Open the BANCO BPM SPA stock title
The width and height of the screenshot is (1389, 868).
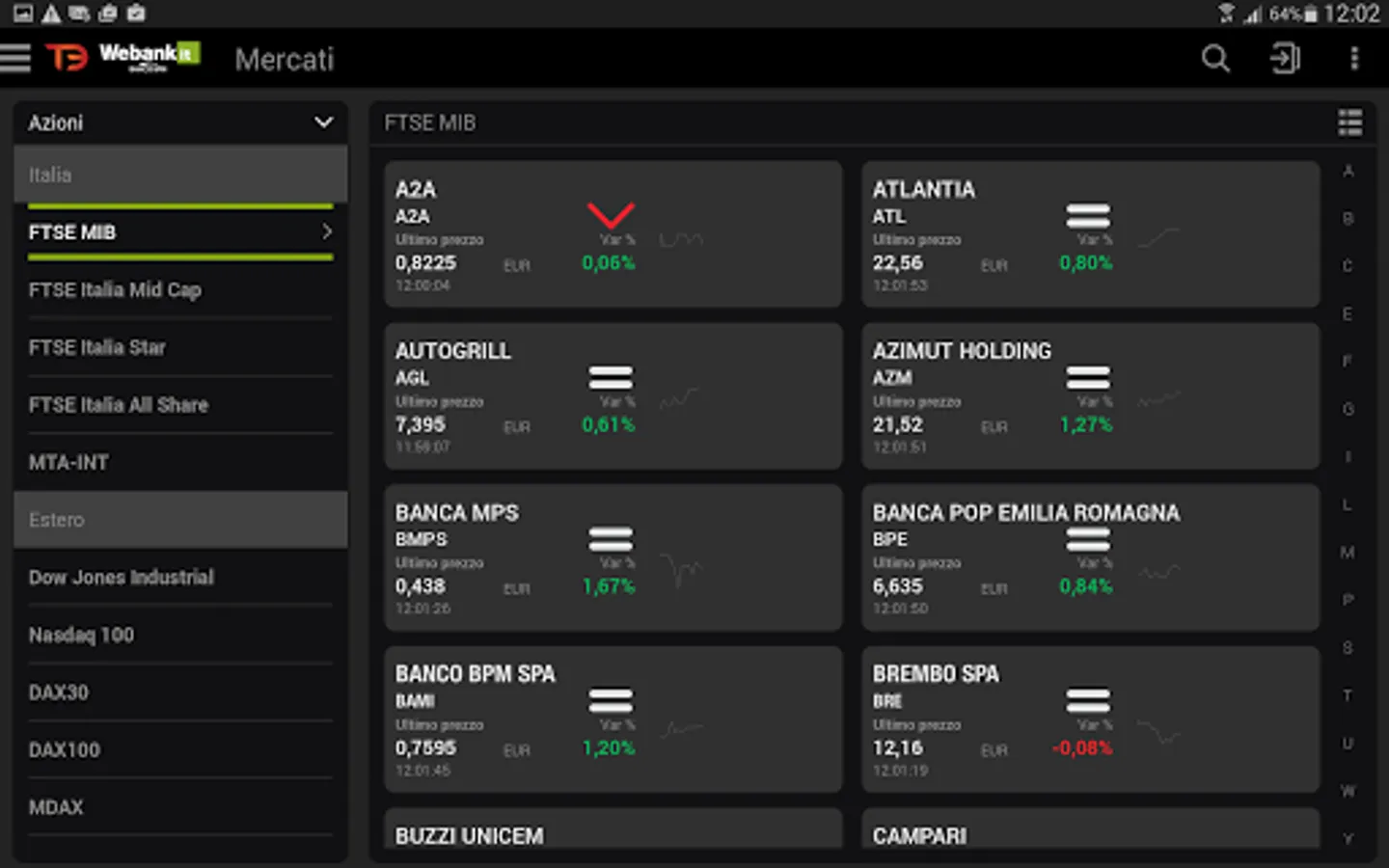pyautogui.click(x=475, y=674)
